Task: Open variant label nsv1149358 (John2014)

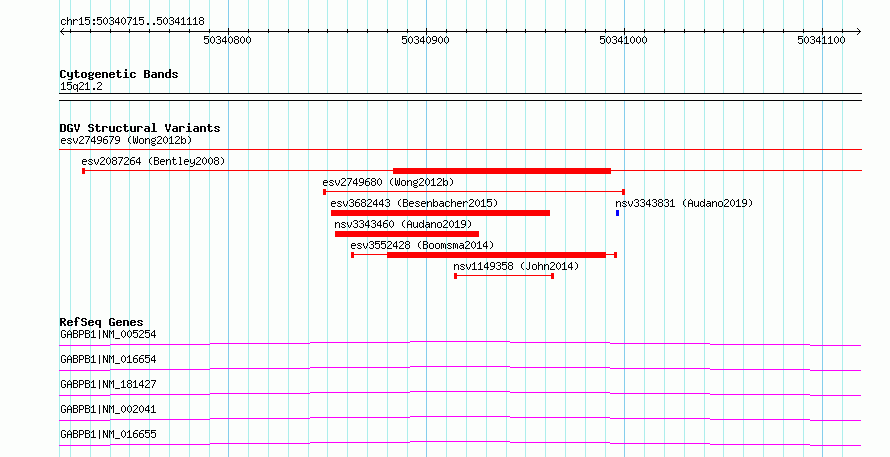Action: click(516, 266)
